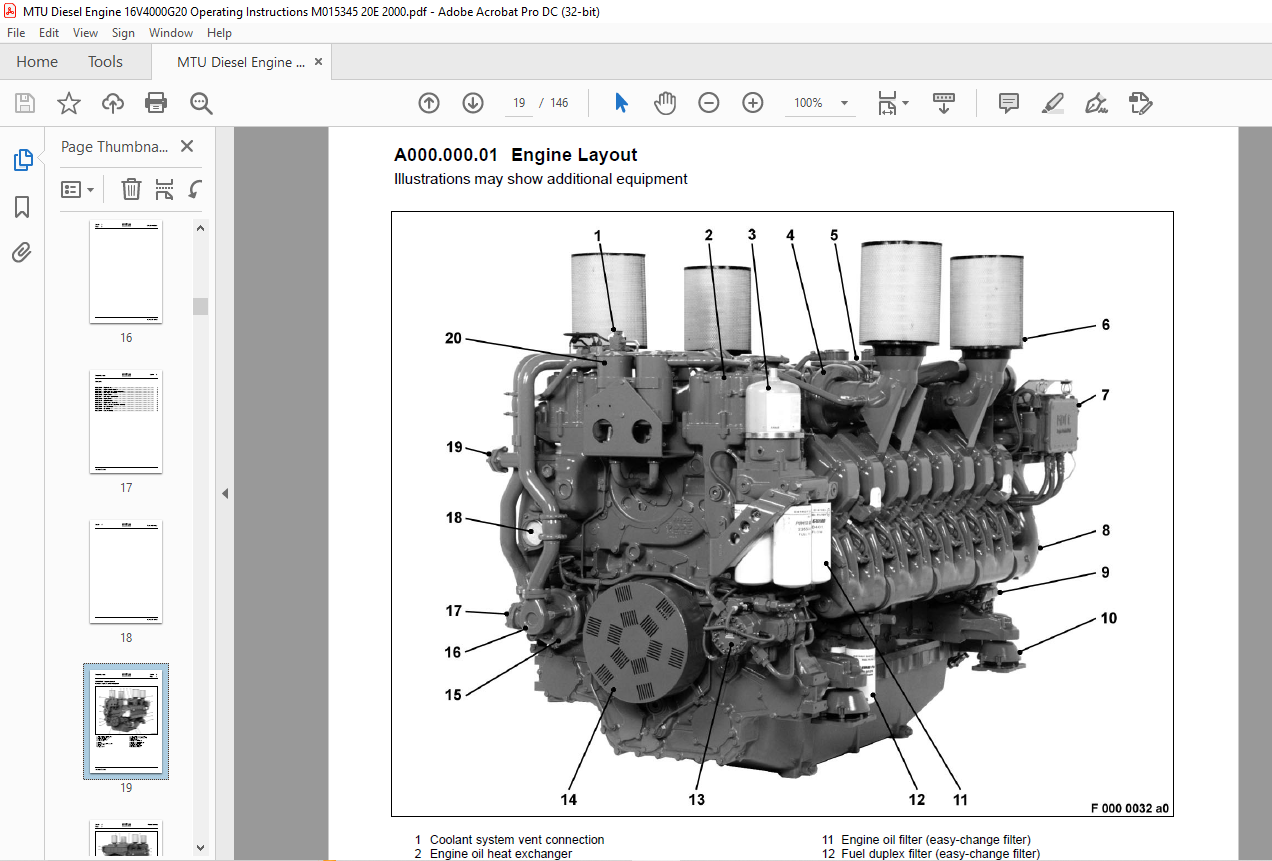This screenshot has height=861, width=1272.
Task: Click the thumbnails panel scroll up arrow
Action: point(201,228)
